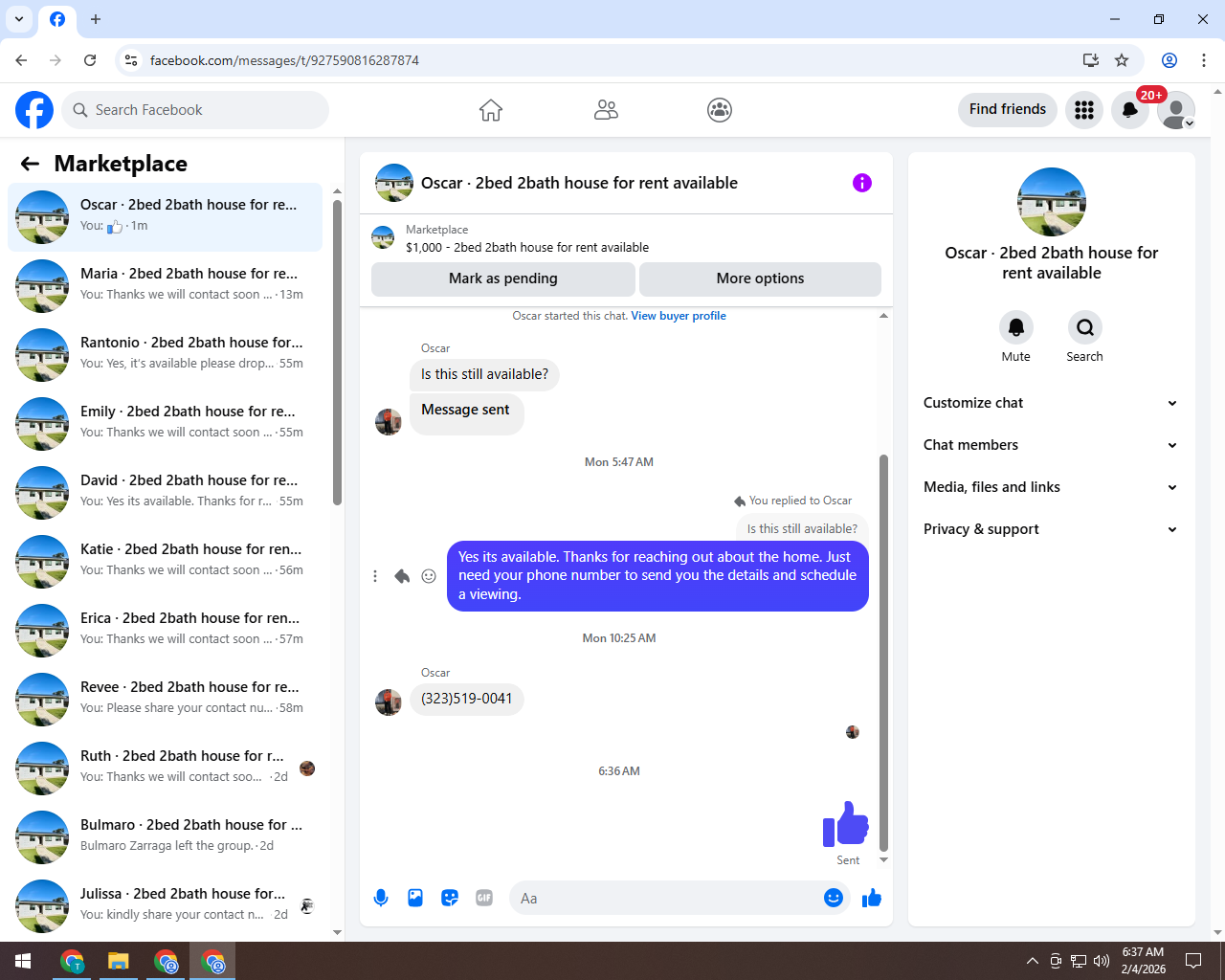Open the View buyer profile link
The image size is (1225, 980).
pyautogui.click(x=679, y=316)
